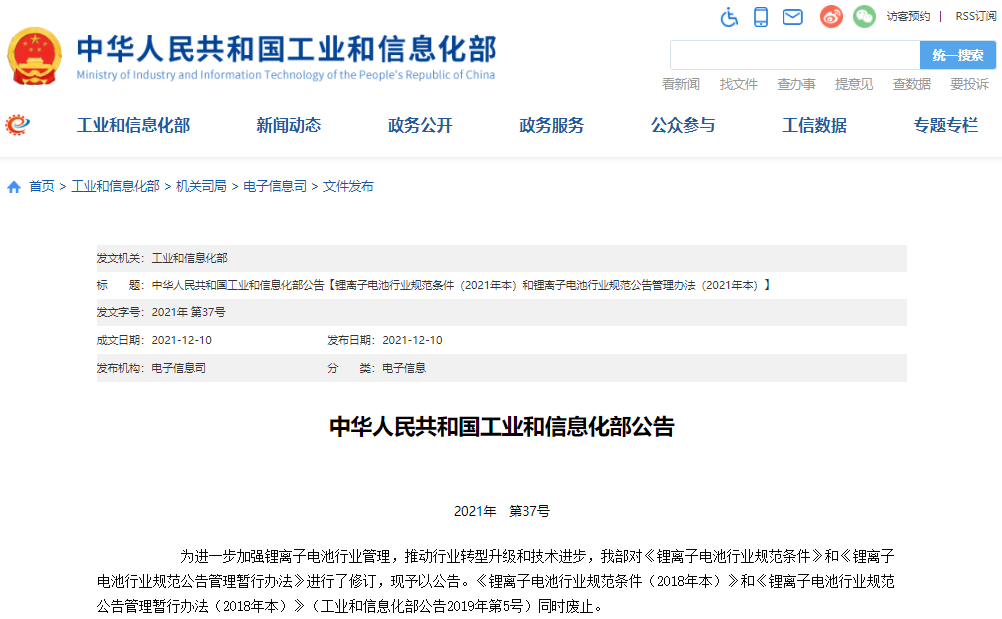Click the 要投诉 link
1002x619 pixels.
click(x=969, y=84)
